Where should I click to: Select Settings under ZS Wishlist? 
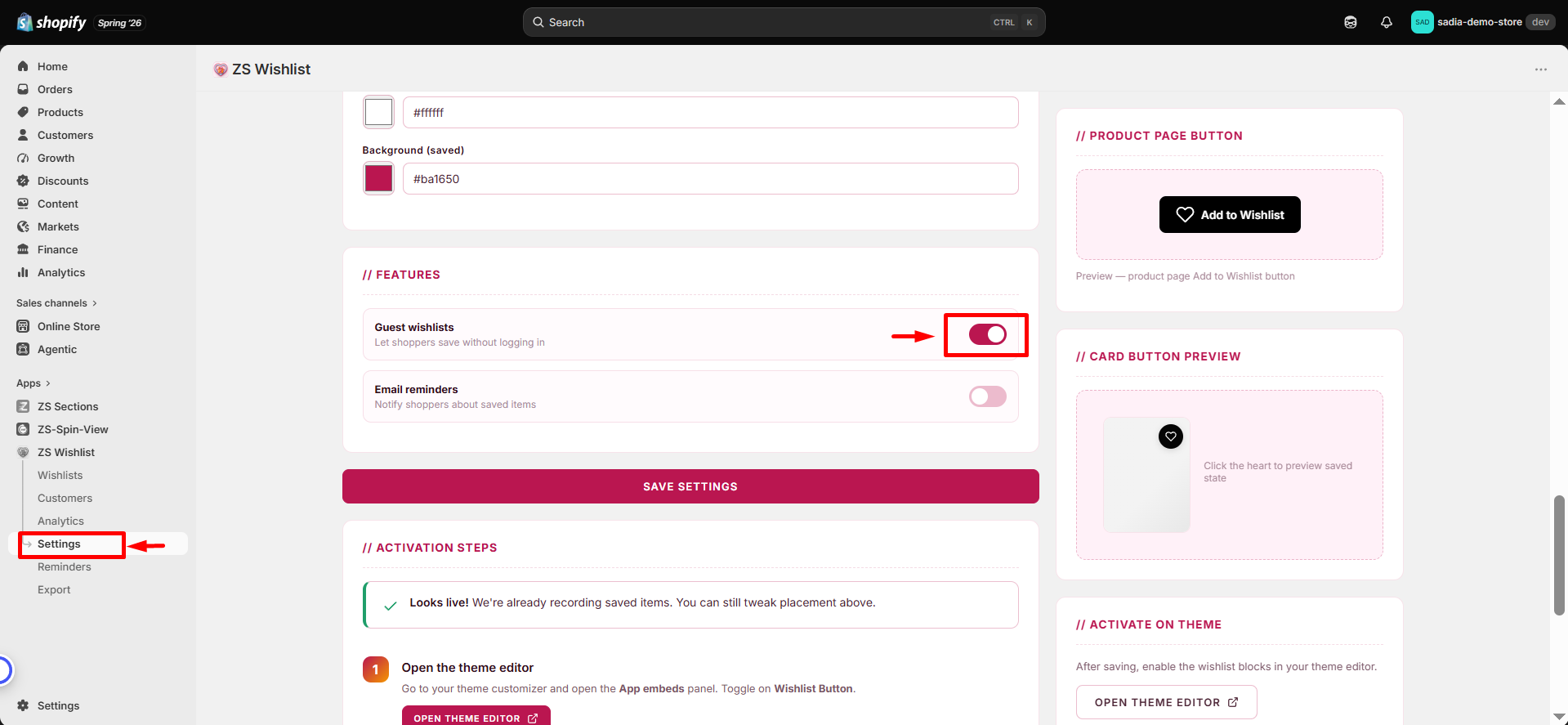pos(59,544)
